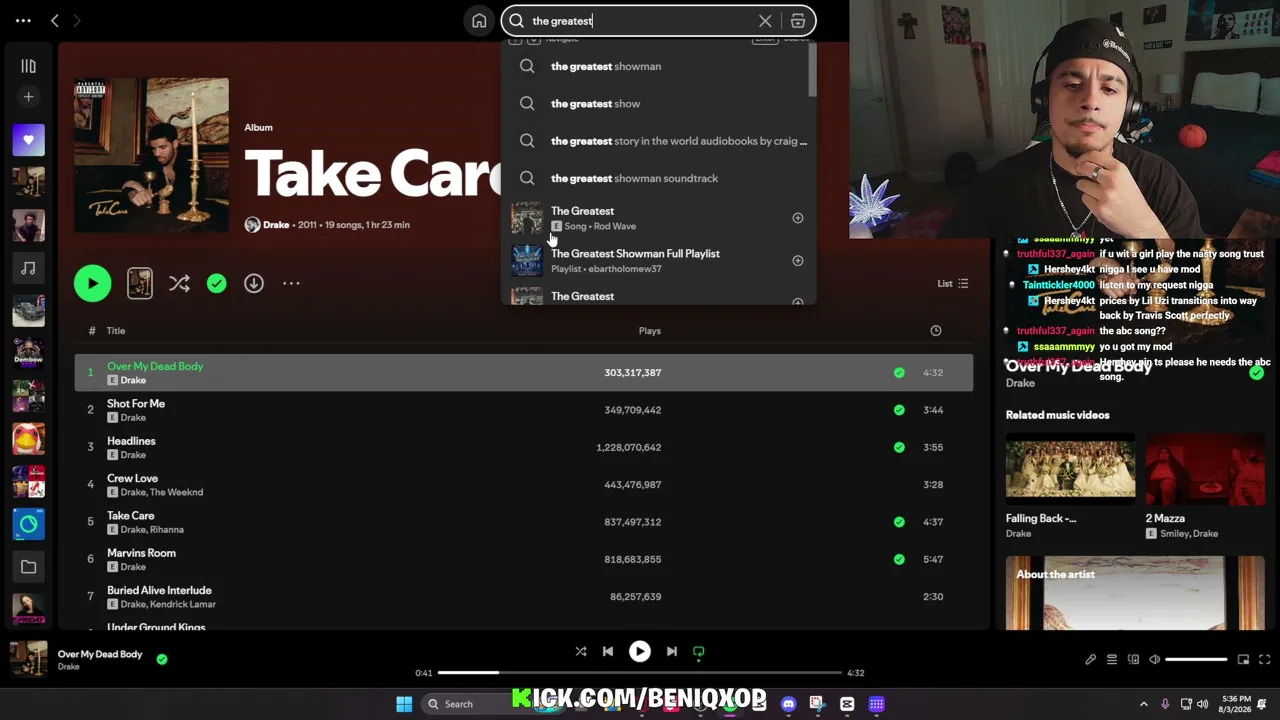Image resolution: width=1280 pixels, height=720 pixels.
Task: Sort tracks by duration clock header
Action: click(x=935, y=331)
